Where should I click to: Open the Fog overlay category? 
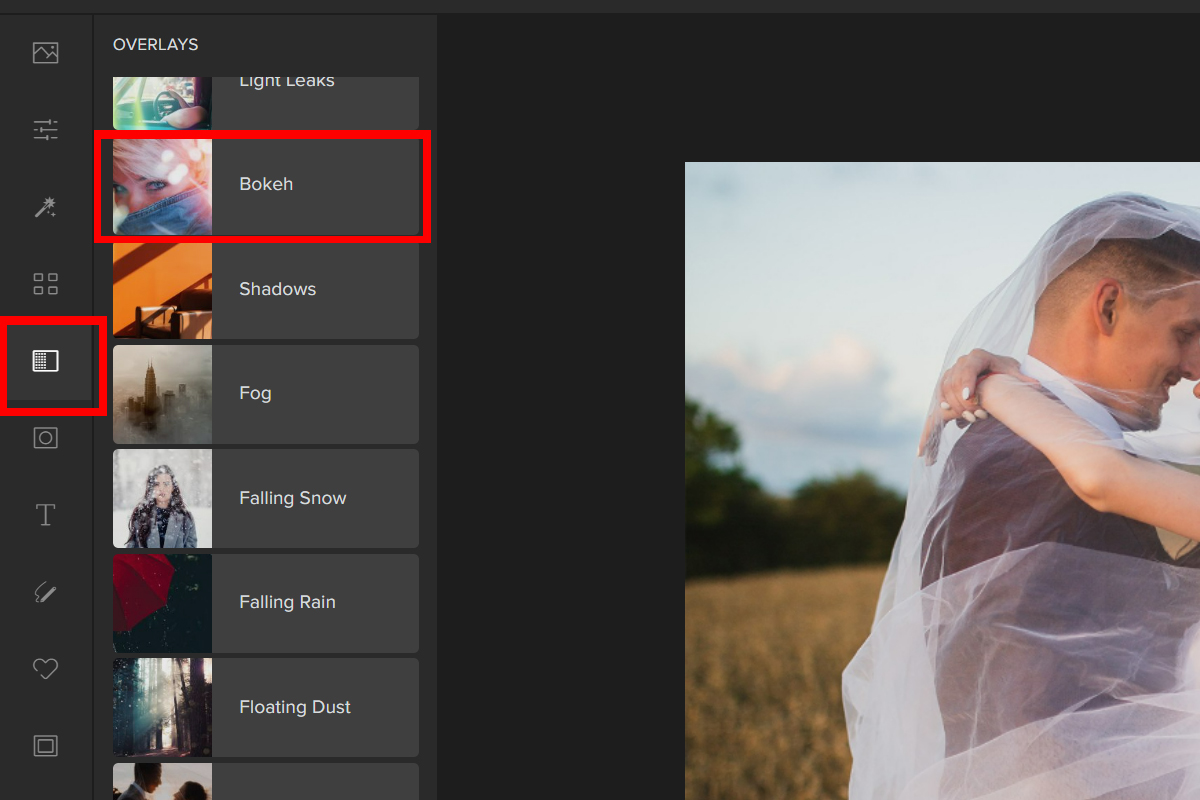click(256, 394)
